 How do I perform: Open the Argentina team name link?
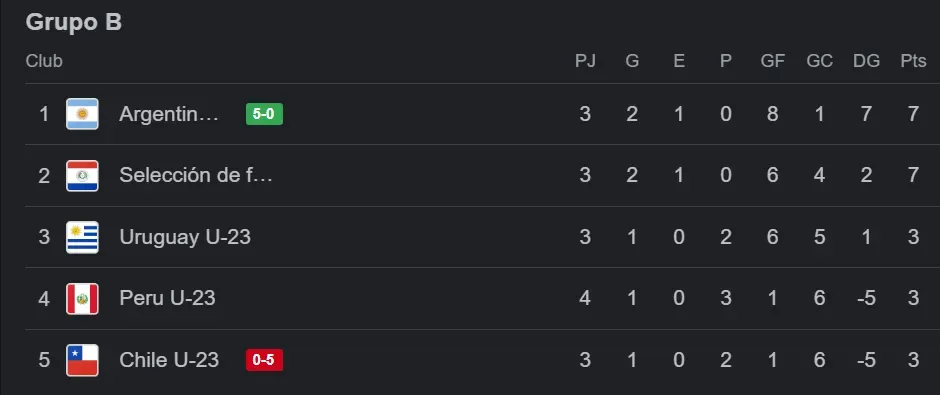pos(169,114)
